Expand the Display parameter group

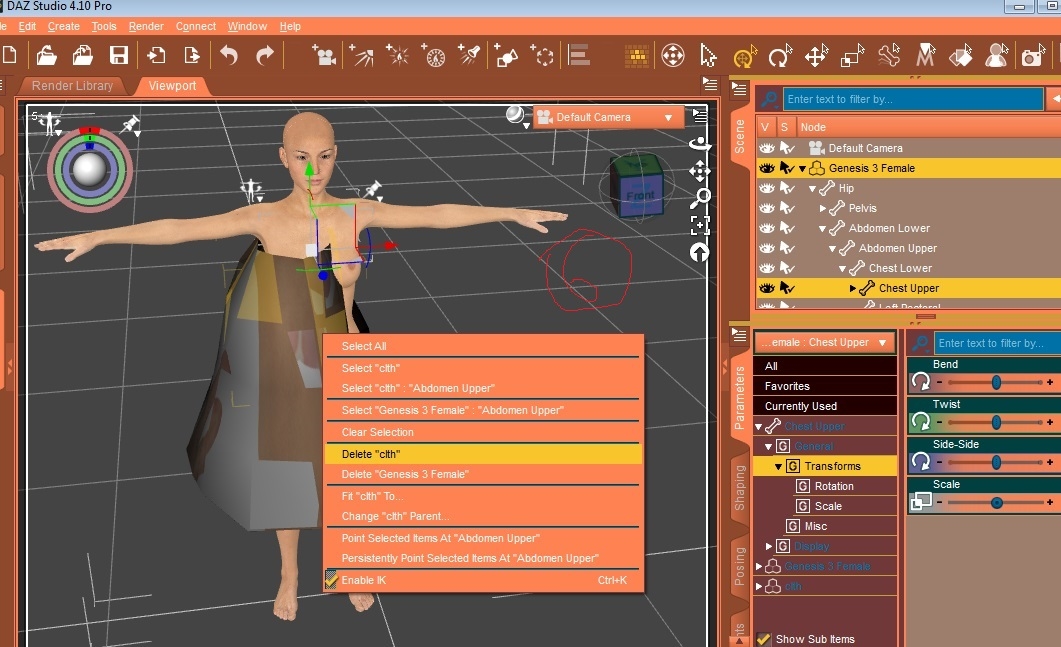[769, 546]
